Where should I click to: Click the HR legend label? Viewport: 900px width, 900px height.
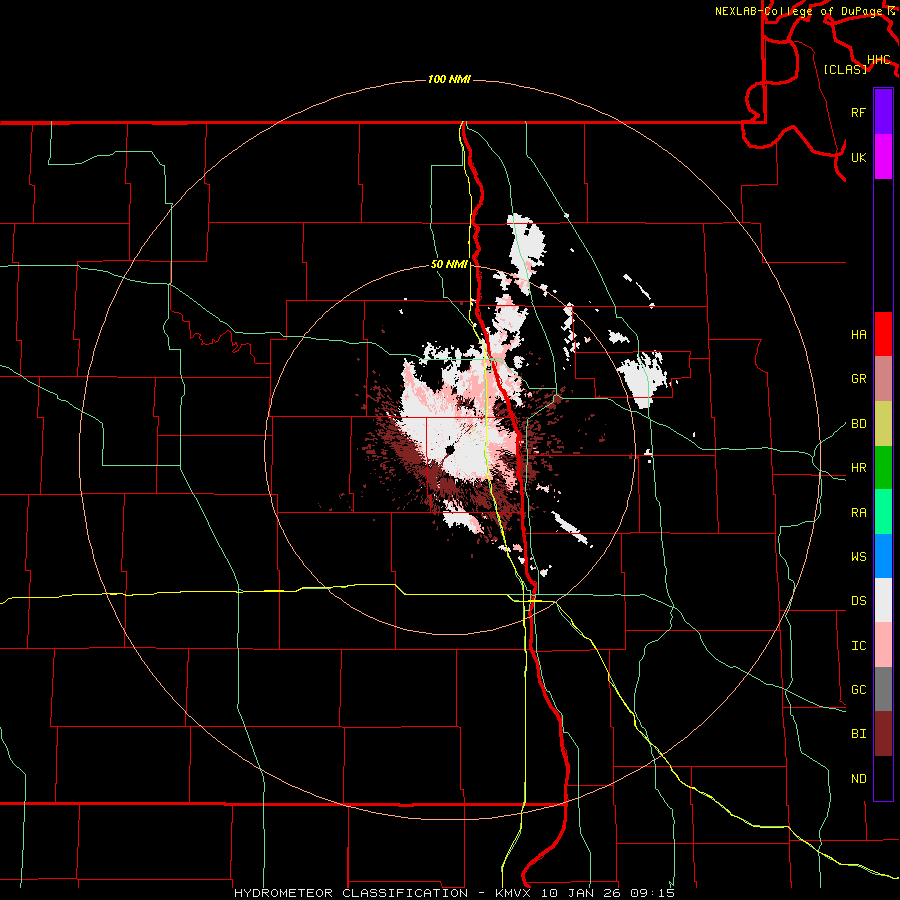point(858,468)
